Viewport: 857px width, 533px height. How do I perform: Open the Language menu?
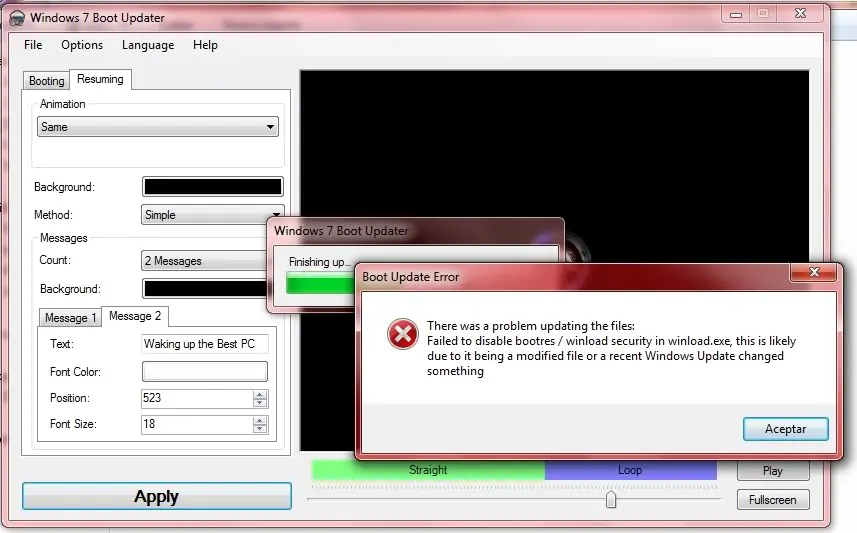point(148,45)
